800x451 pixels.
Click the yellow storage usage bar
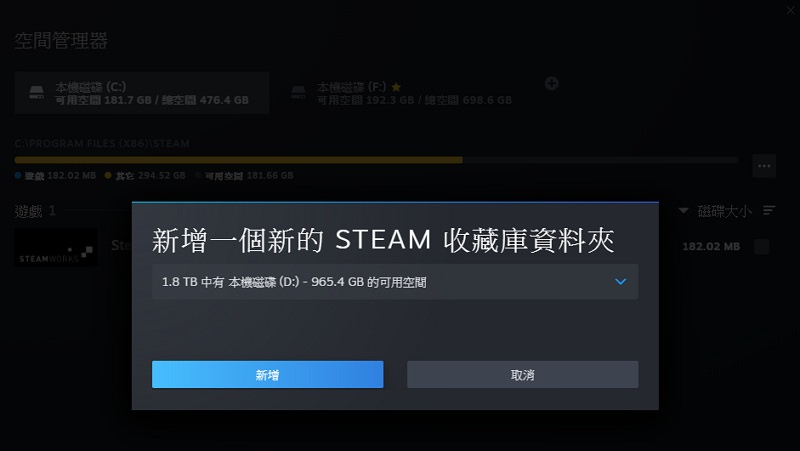tap(240, 160)
